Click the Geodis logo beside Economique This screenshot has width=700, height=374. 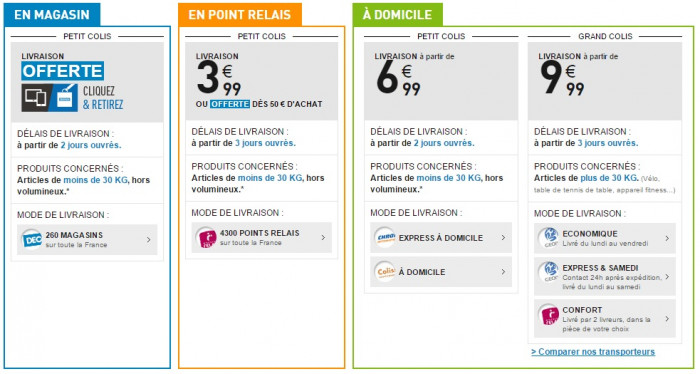(x=549, y=238)
